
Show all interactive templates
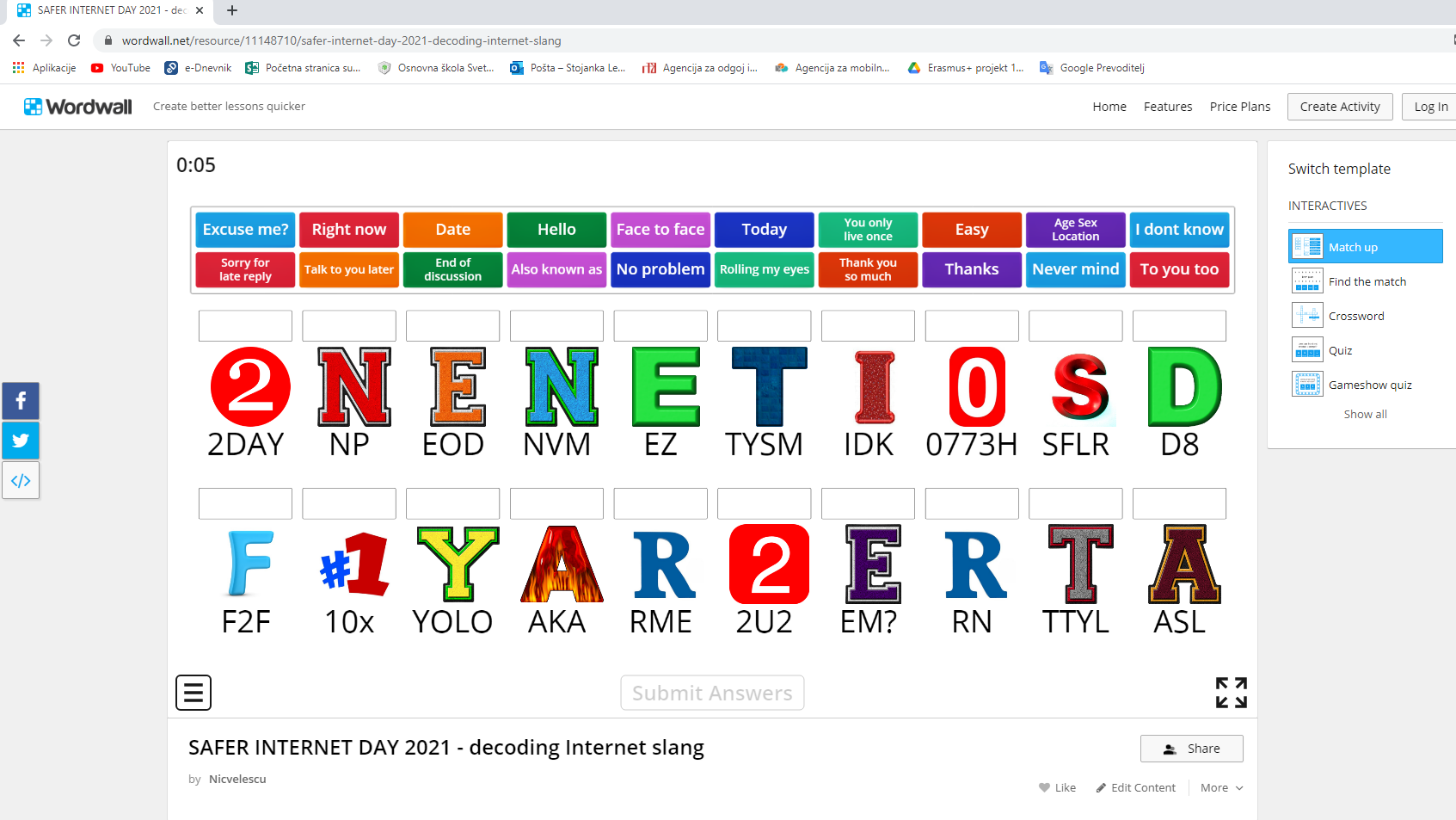coord(1365,414)
